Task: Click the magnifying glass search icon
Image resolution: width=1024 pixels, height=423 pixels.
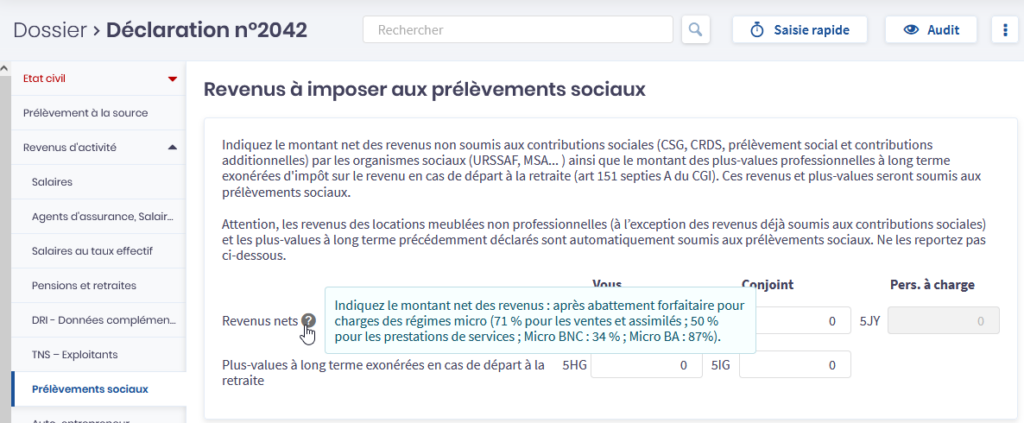Action: click(696, 30)
